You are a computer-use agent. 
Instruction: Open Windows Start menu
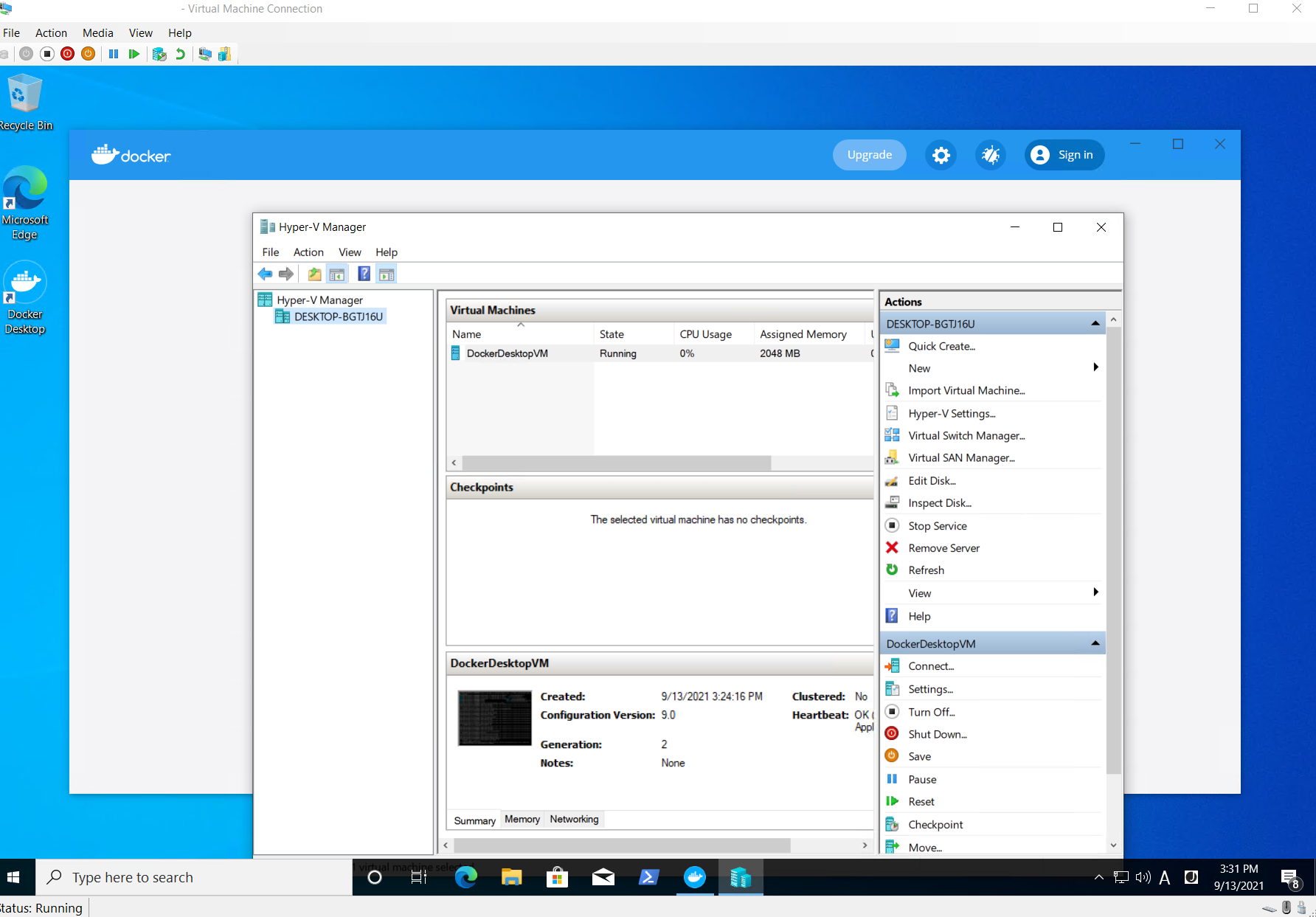click(x=13, y=877)
